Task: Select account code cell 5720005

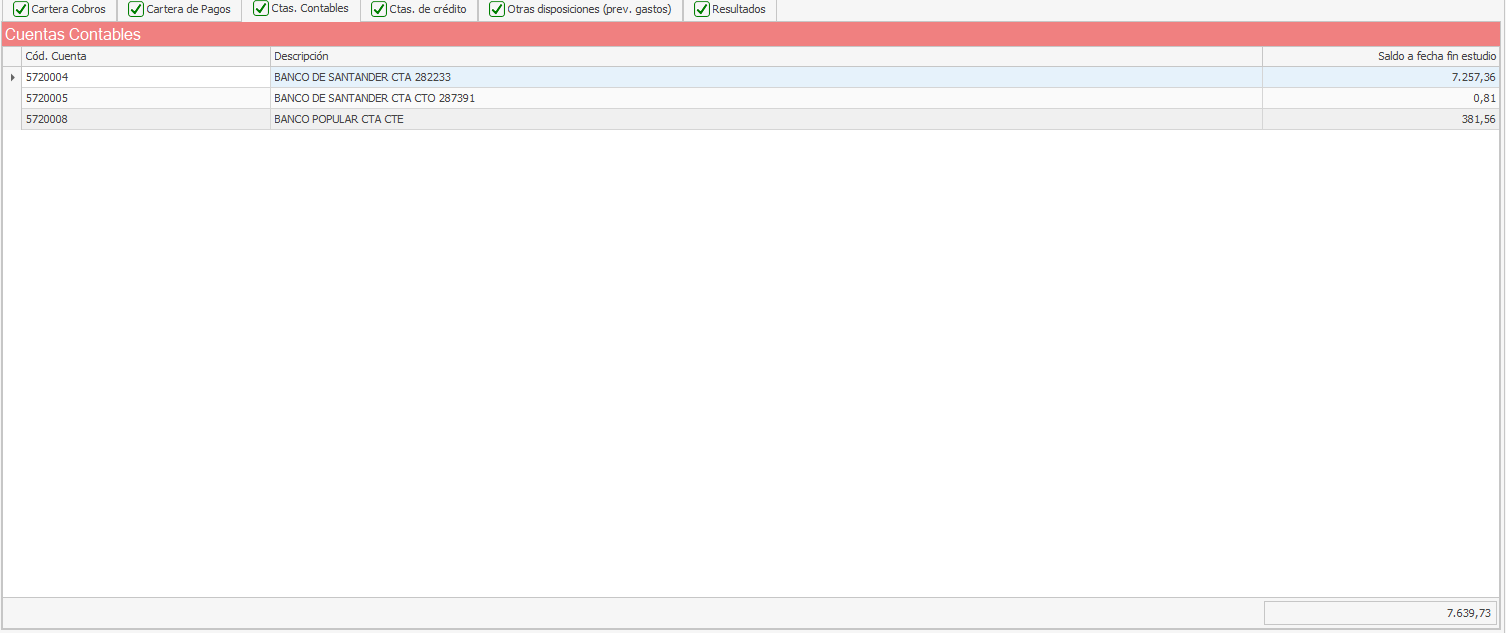Action: pyautogui.click(x=145, y=98)
